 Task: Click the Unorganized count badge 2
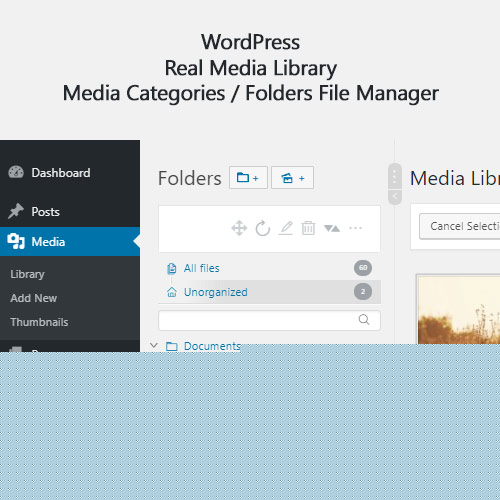tap(363, 292)
